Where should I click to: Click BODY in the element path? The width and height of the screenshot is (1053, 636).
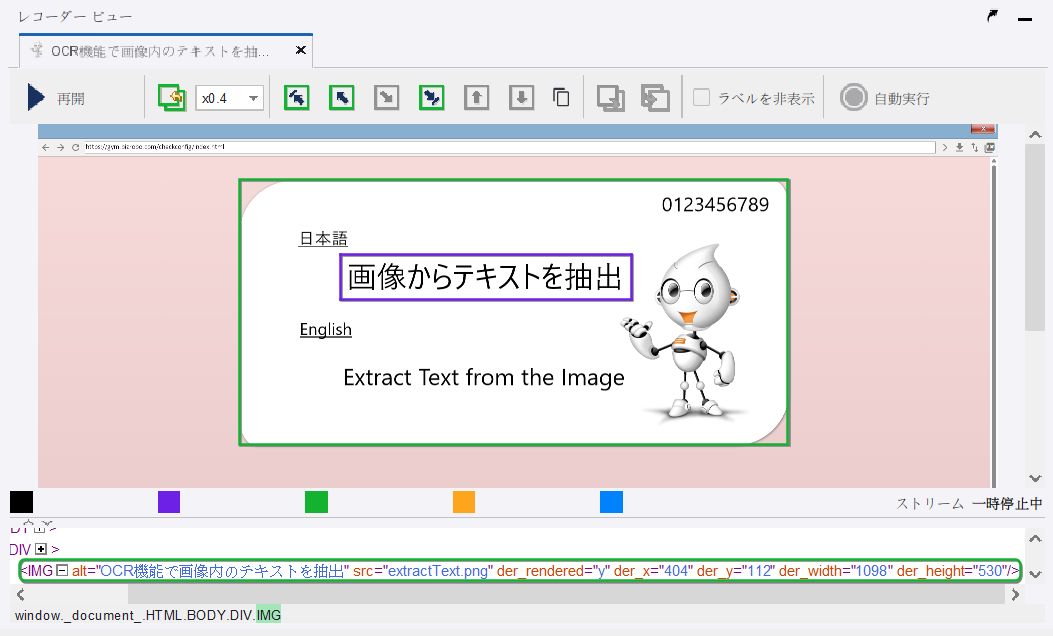(x=206, y=615)
